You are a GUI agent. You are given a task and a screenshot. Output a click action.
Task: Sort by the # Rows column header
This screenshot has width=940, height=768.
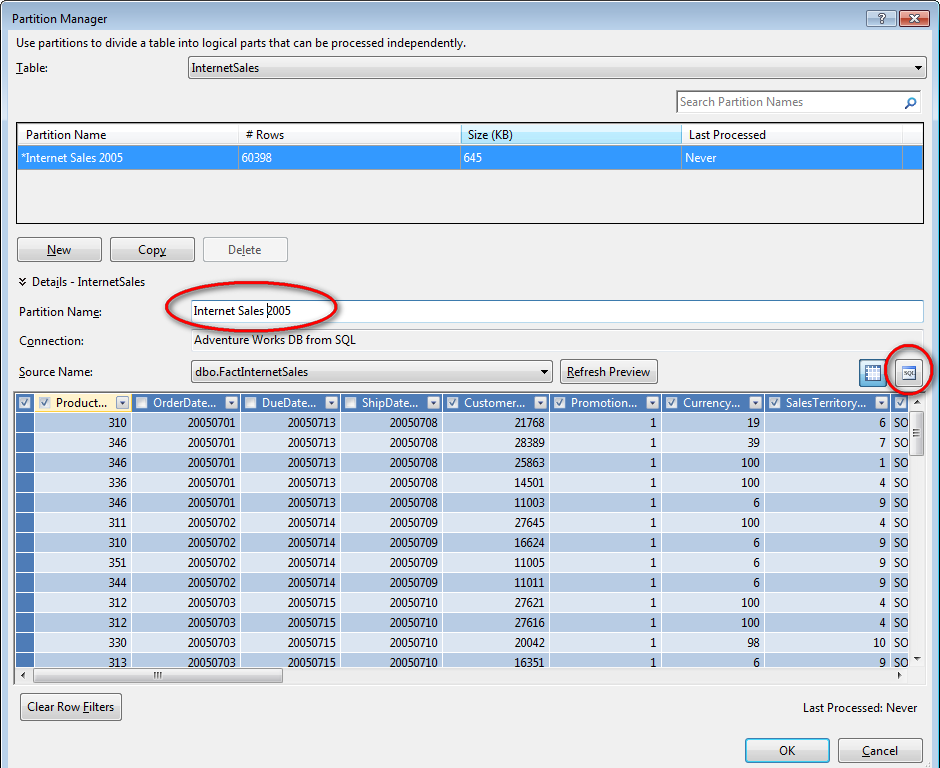(x=350, y=135)
